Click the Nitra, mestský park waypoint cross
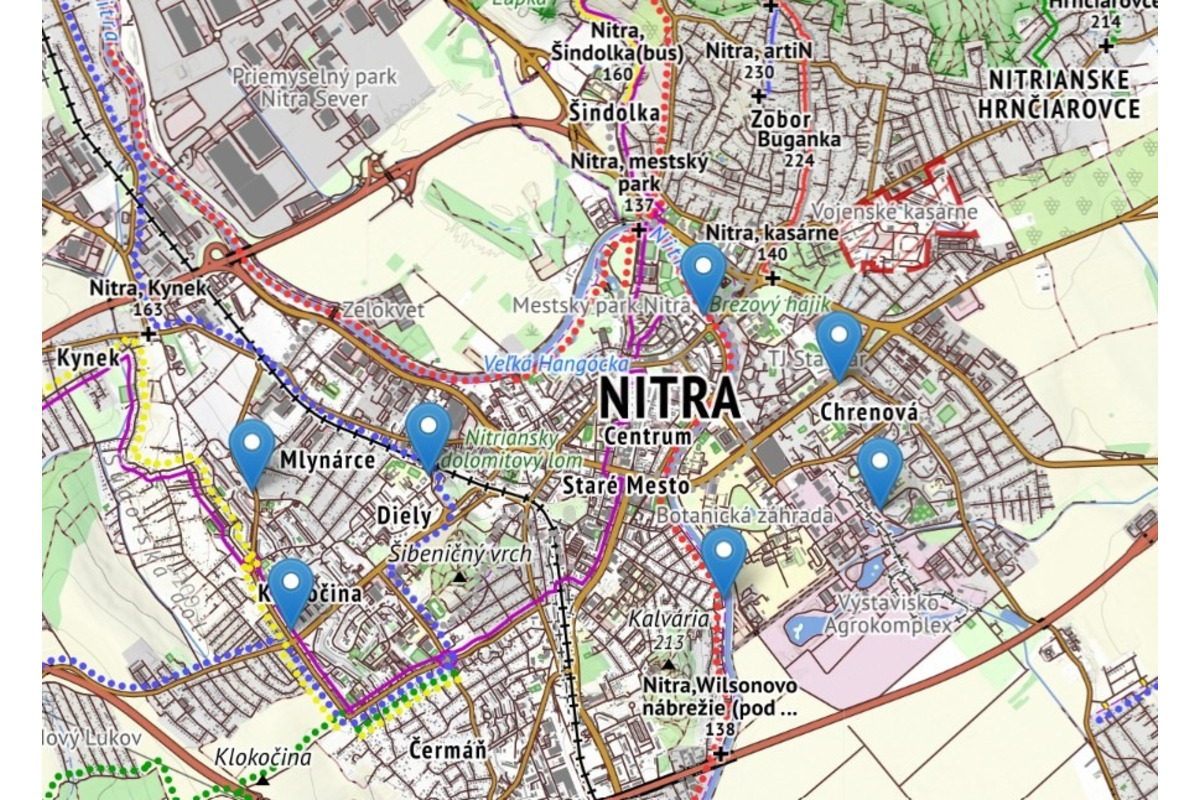The height and width of the screenshot is (800, 1200). 639,229
